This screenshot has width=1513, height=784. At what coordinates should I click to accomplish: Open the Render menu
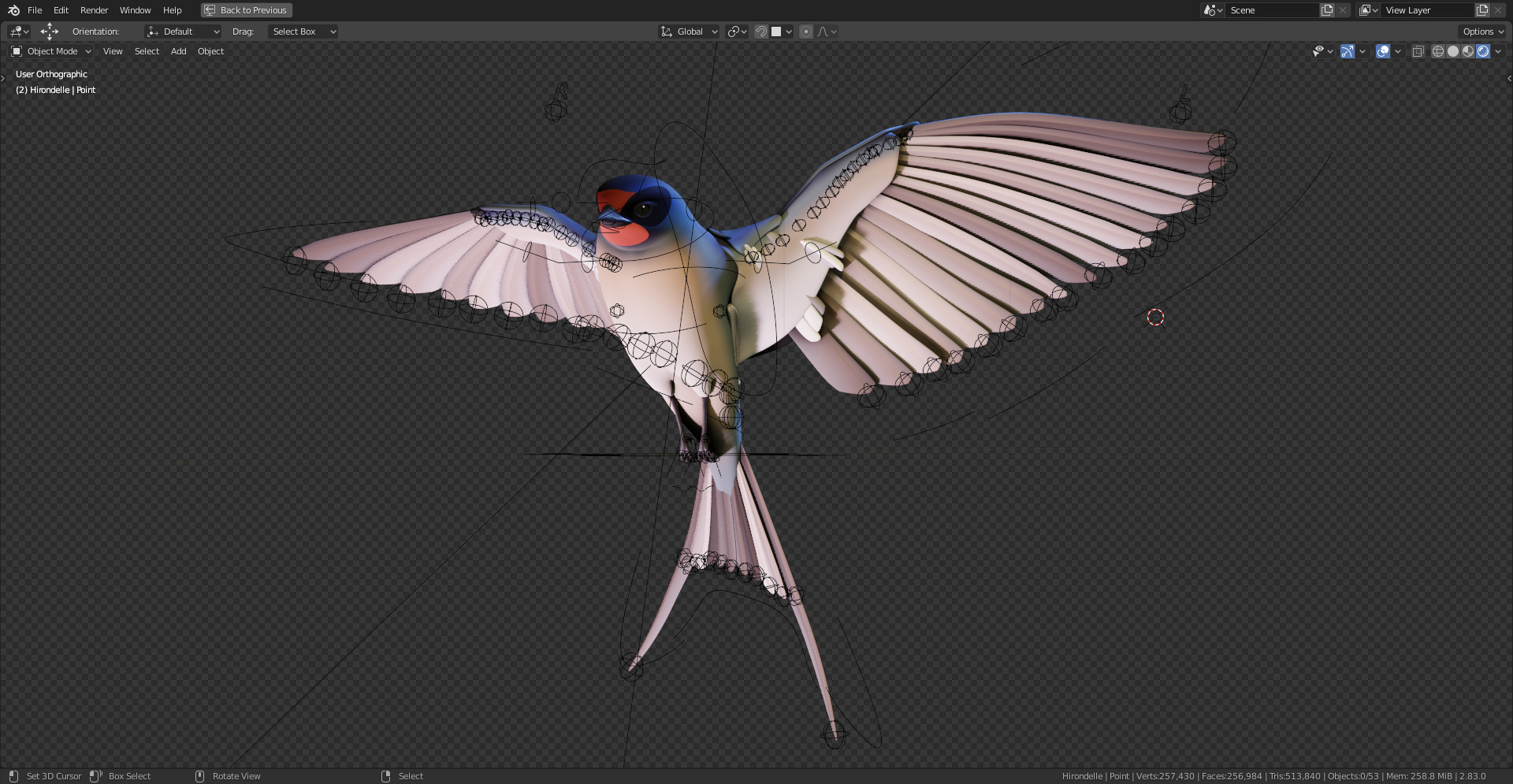(94, 10)
